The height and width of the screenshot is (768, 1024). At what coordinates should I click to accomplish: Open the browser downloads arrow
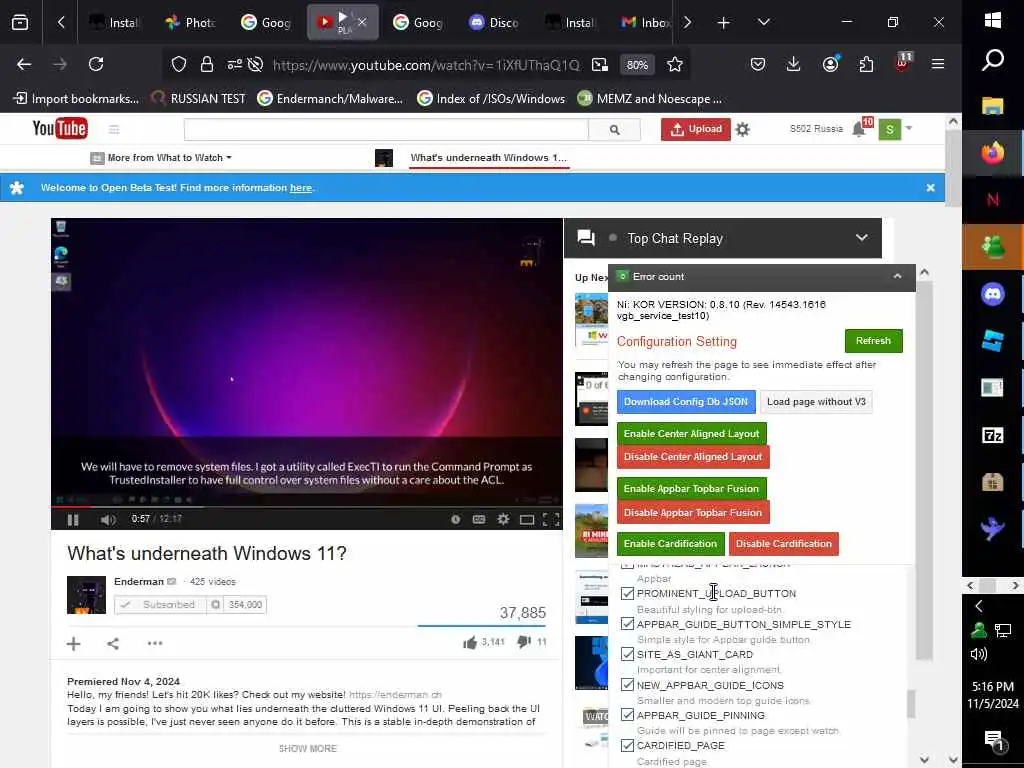click(793, 64)
